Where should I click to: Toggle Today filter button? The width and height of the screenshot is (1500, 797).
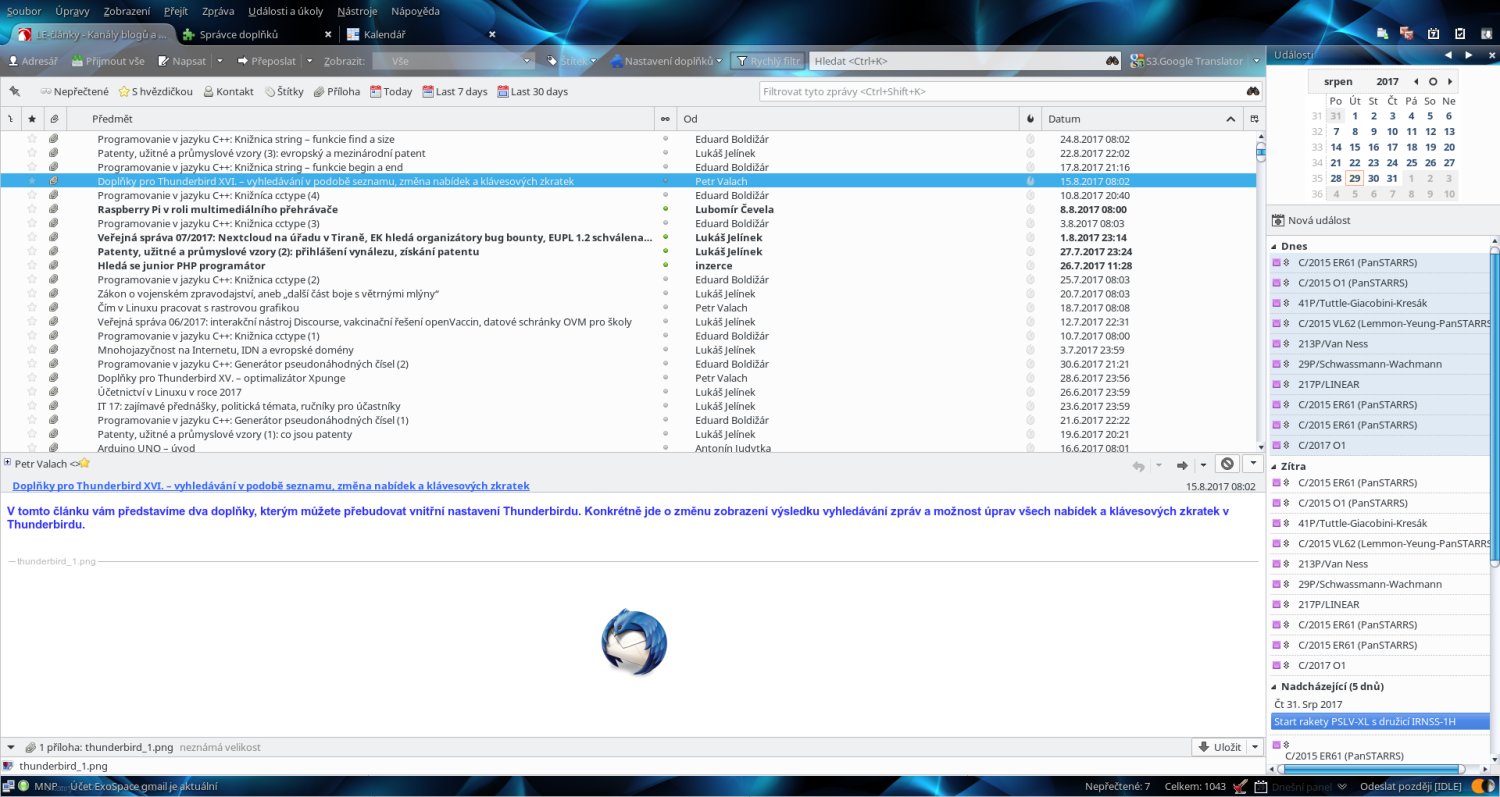point(391,91)
